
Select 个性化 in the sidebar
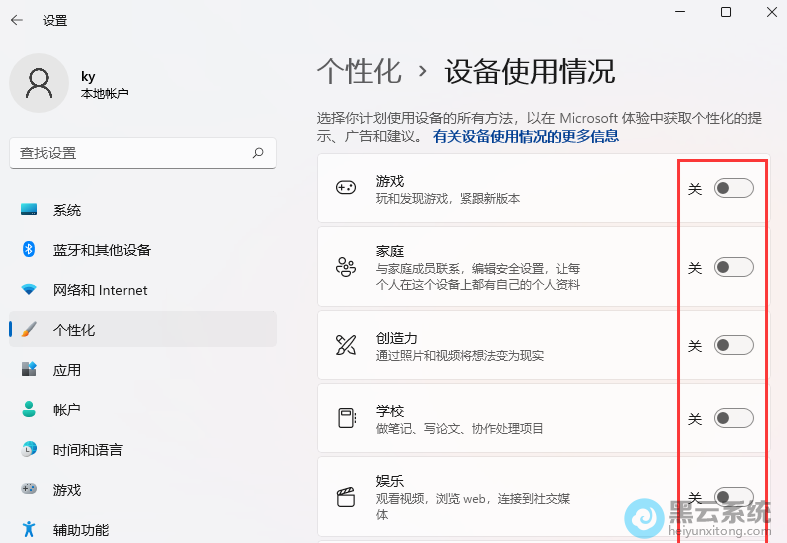point(143,329)
